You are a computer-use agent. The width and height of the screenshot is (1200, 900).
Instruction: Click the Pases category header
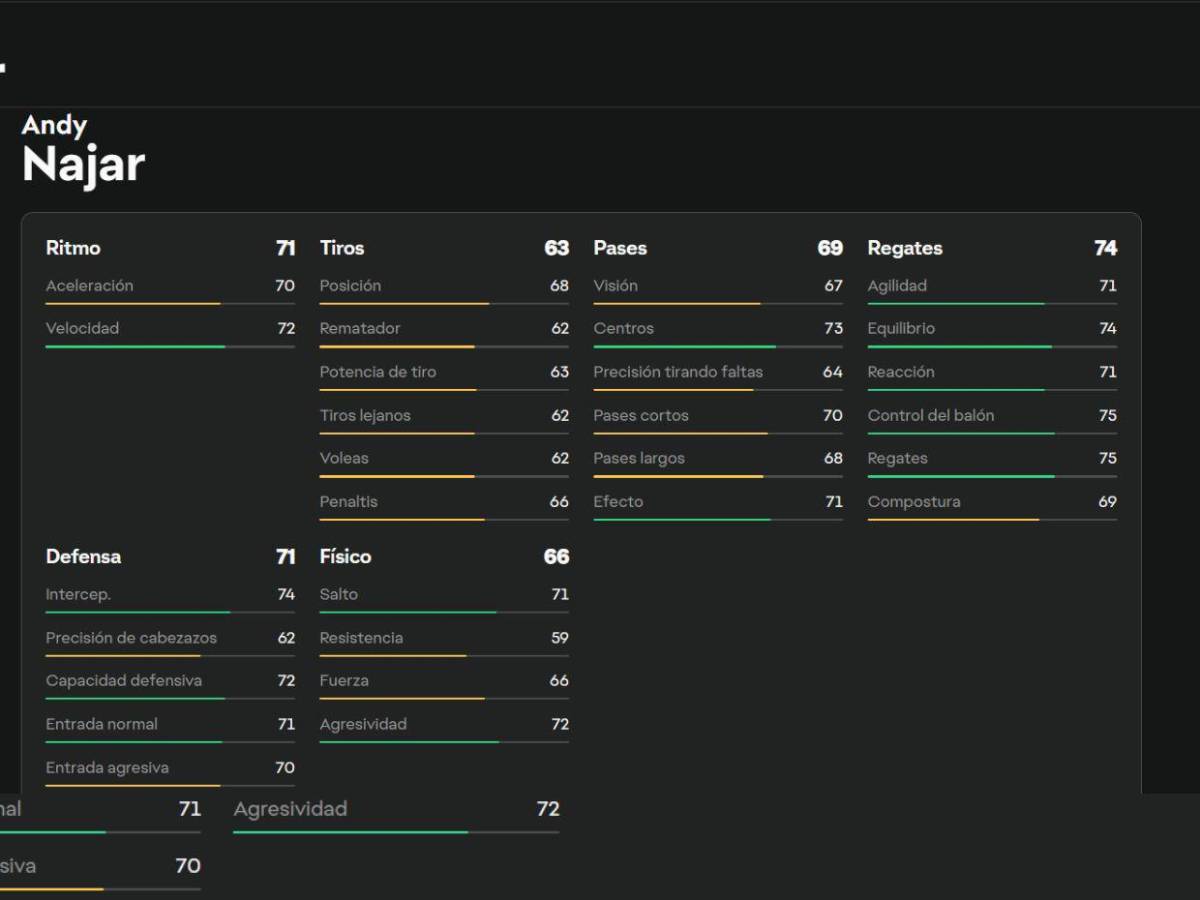coord(620,248)
